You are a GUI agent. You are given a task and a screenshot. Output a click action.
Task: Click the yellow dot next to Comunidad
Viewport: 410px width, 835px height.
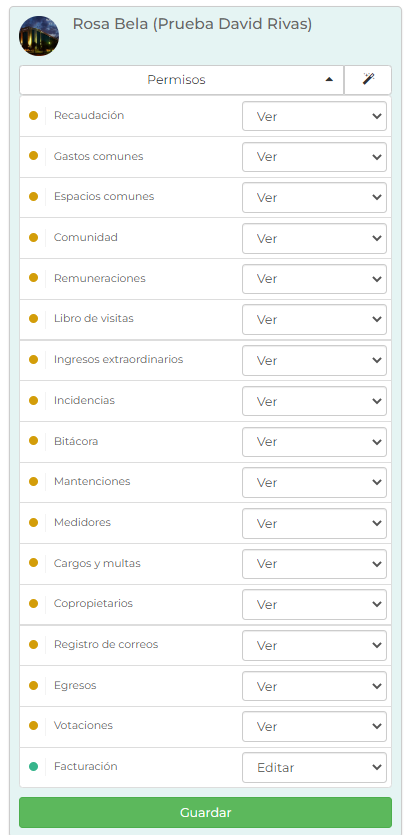tap(33, 238)
